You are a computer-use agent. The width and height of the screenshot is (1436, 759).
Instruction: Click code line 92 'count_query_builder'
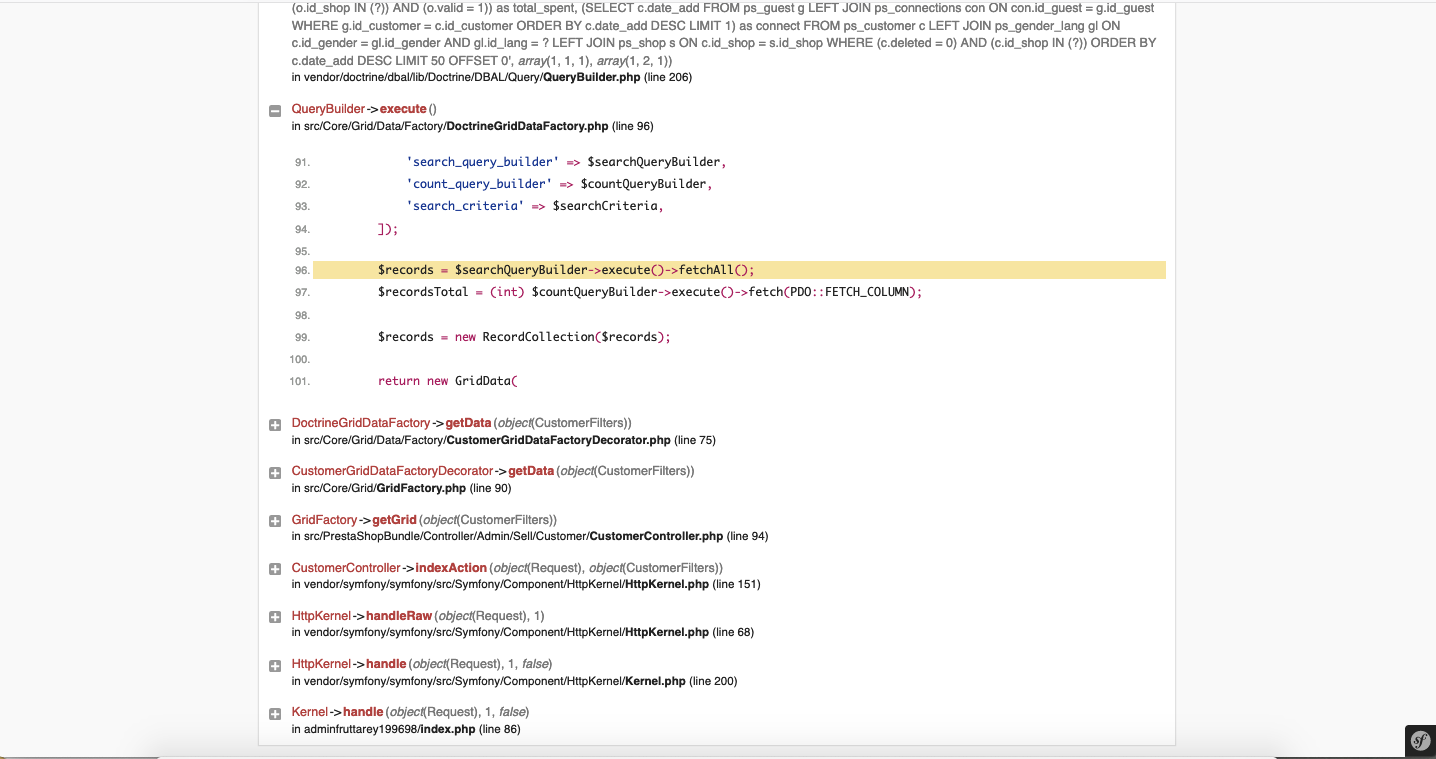[559, 184]
